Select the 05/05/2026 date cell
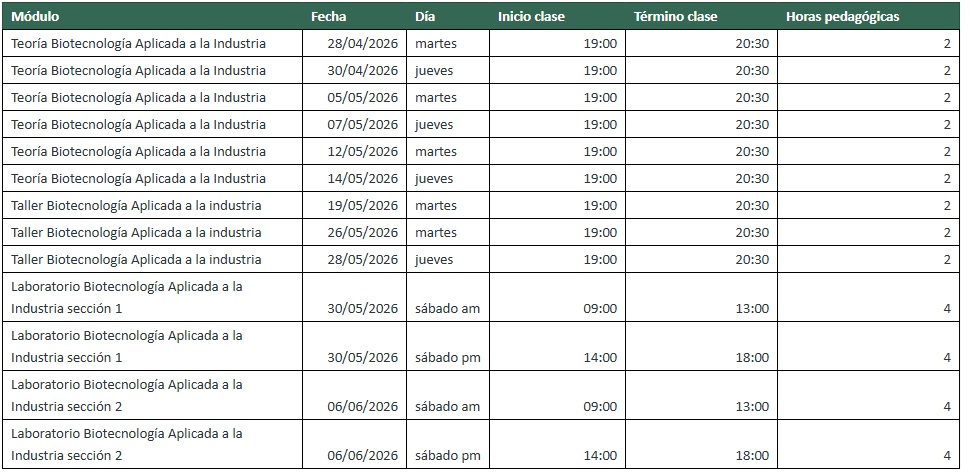Screen dimensions: 970x476 coord(362,98)
